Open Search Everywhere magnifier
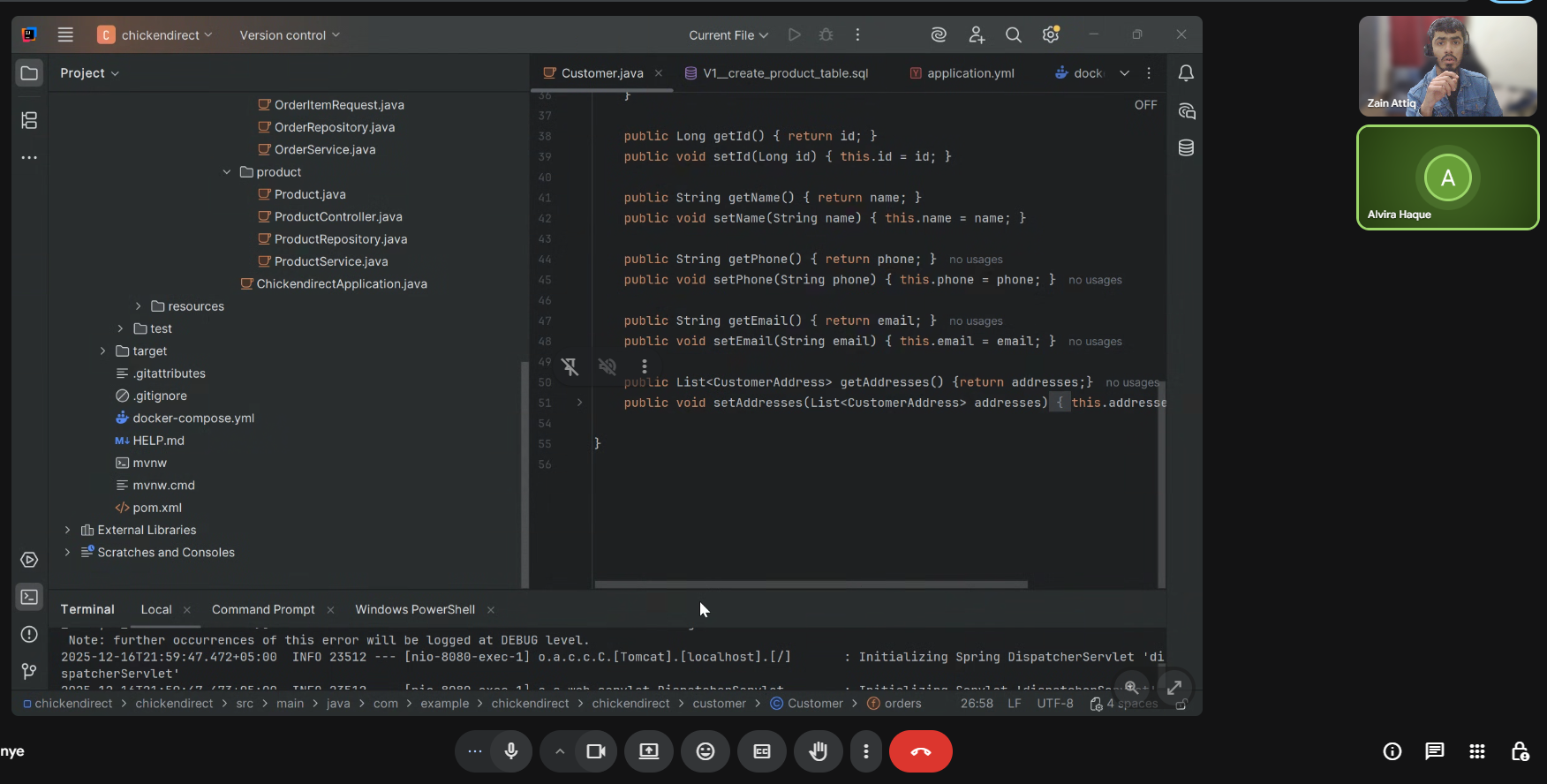The width and height of the screenshot is (1547, 784). pos(1013,34)
